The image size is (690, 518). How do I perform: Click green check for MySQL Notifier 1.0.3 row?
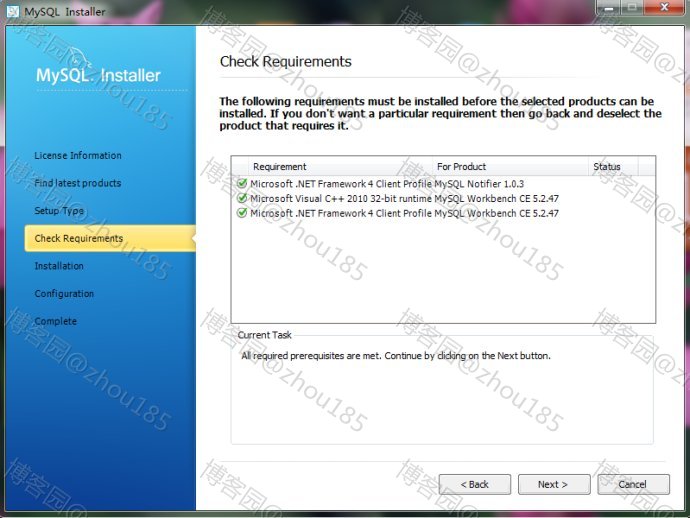tap(242, 184)
